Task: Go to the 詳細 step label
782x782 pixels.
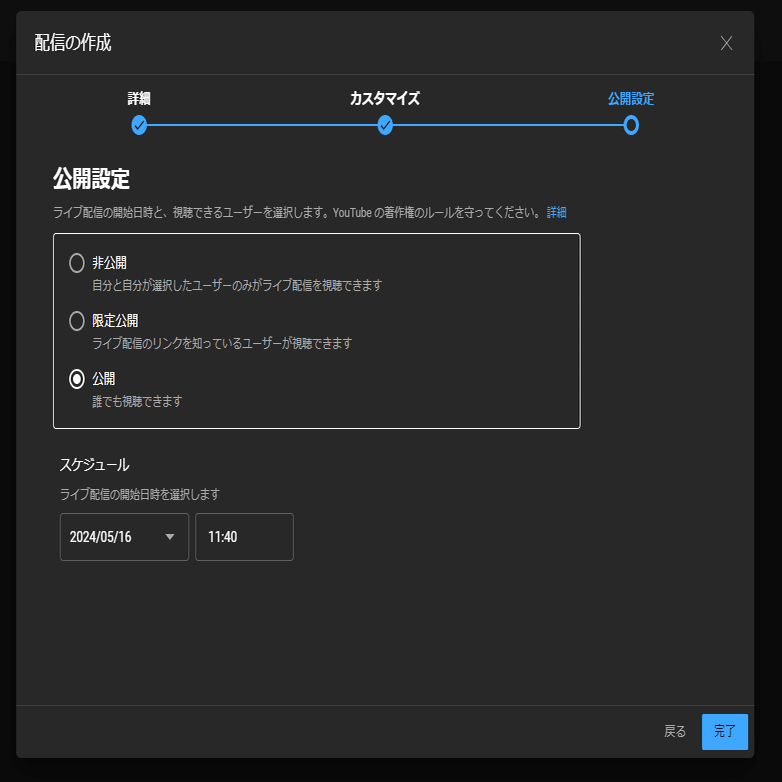Action: [139, 98]
